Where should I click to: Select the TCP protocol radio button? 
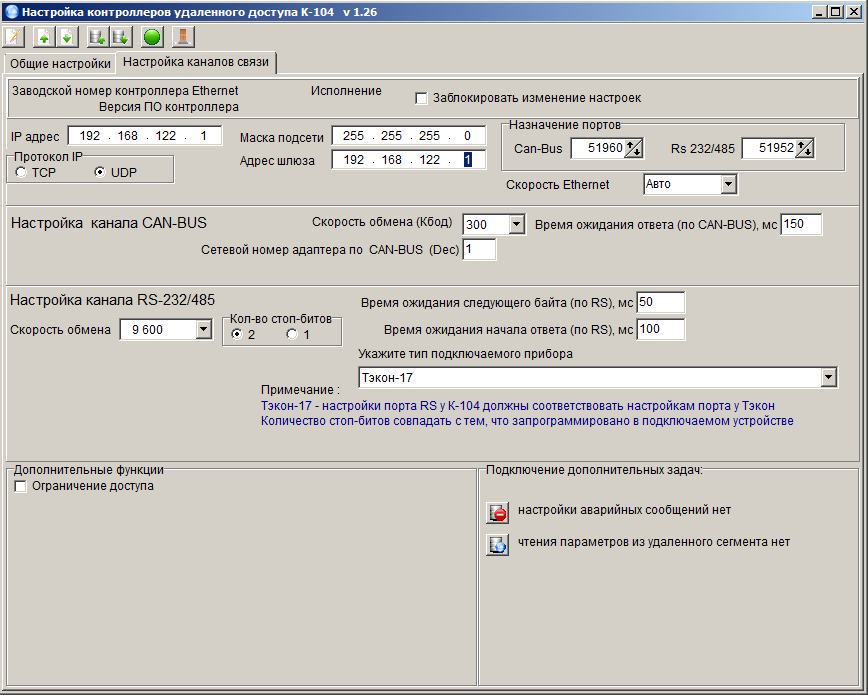(21, 172)
